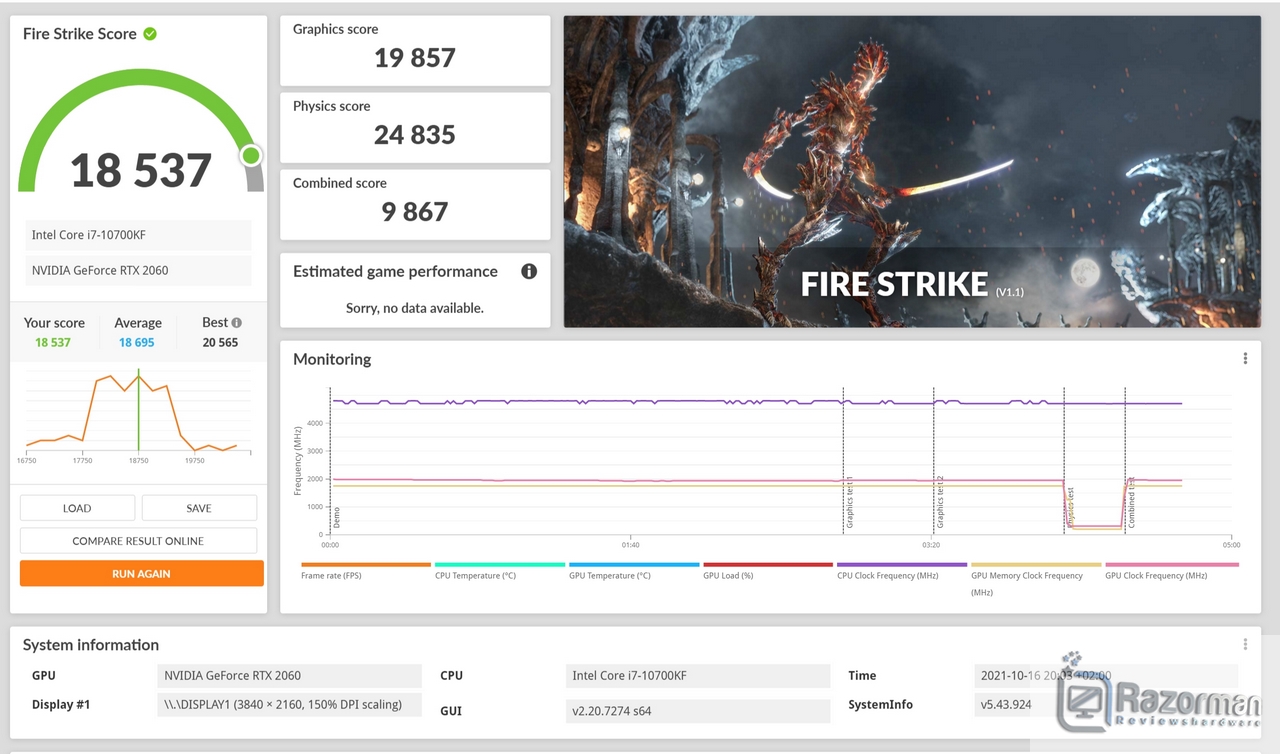Click the Combined score value 9 867
The height and width of the screenshot is (754, 1280).
coord(415,212)
